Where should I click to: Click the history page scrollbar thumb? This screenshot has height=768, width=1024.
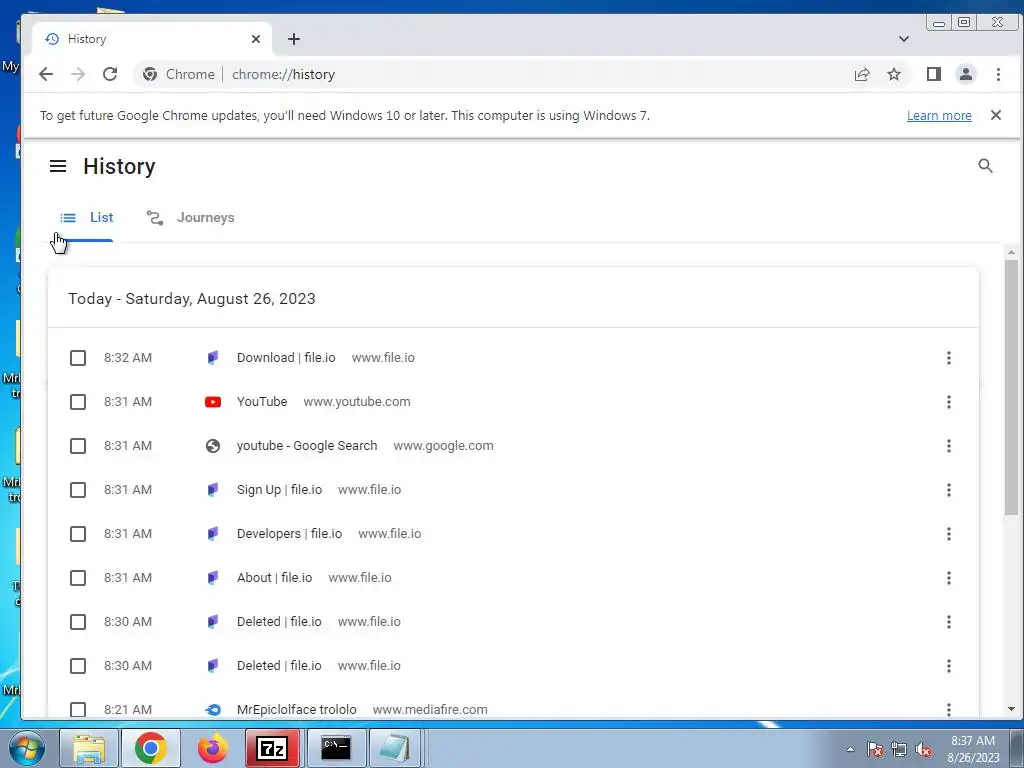[x=1011, y=387]
